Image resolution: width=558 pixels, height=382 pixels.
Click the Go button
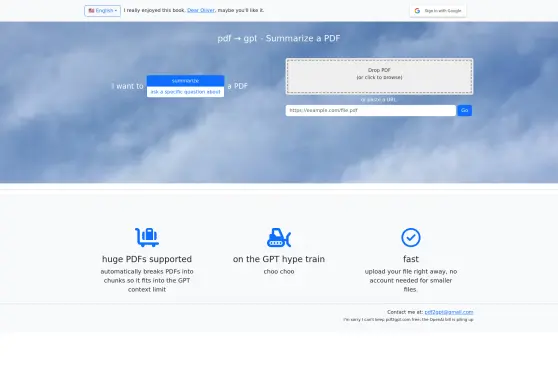[x=464, y=110]
